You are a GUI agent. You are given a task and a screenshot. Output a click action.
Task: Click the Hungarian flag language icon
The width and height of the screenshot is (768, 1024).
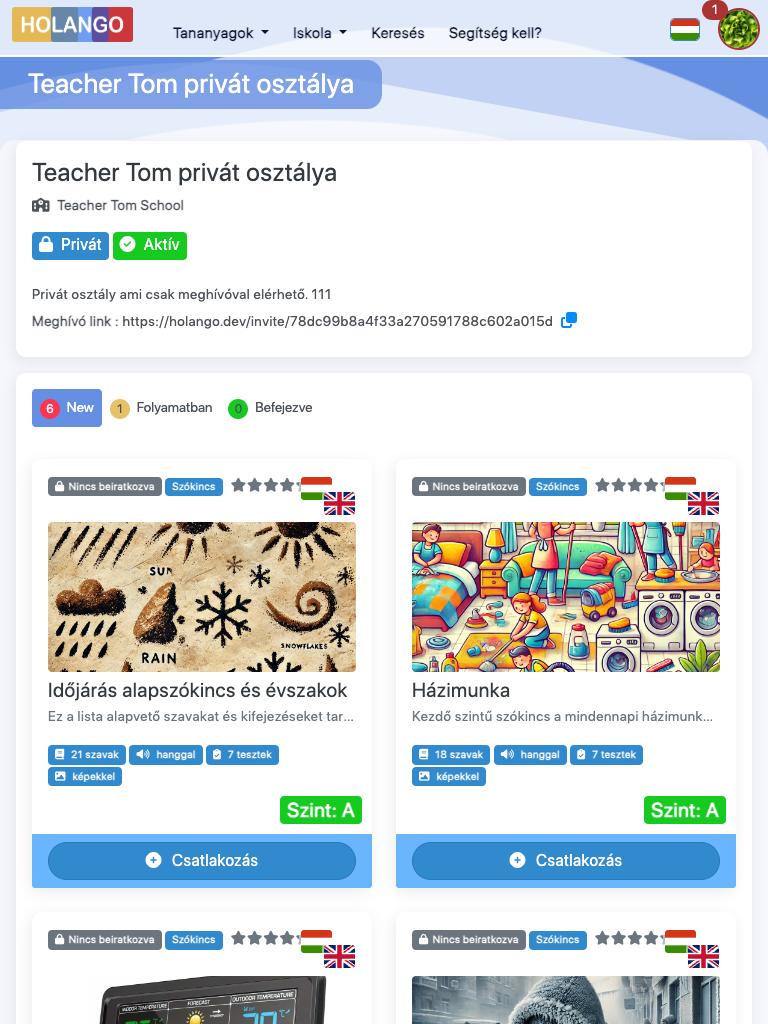pos(684,29)
